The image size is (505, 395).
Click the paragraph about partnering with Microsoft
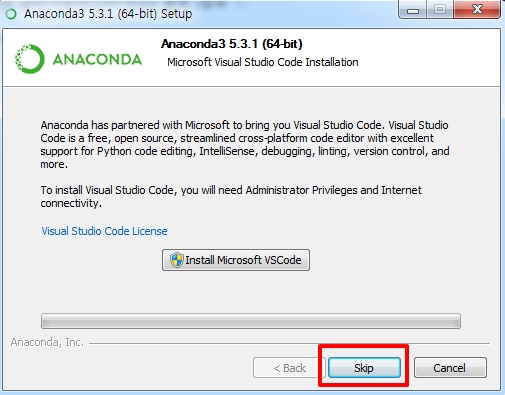click(x=245, y=145)
